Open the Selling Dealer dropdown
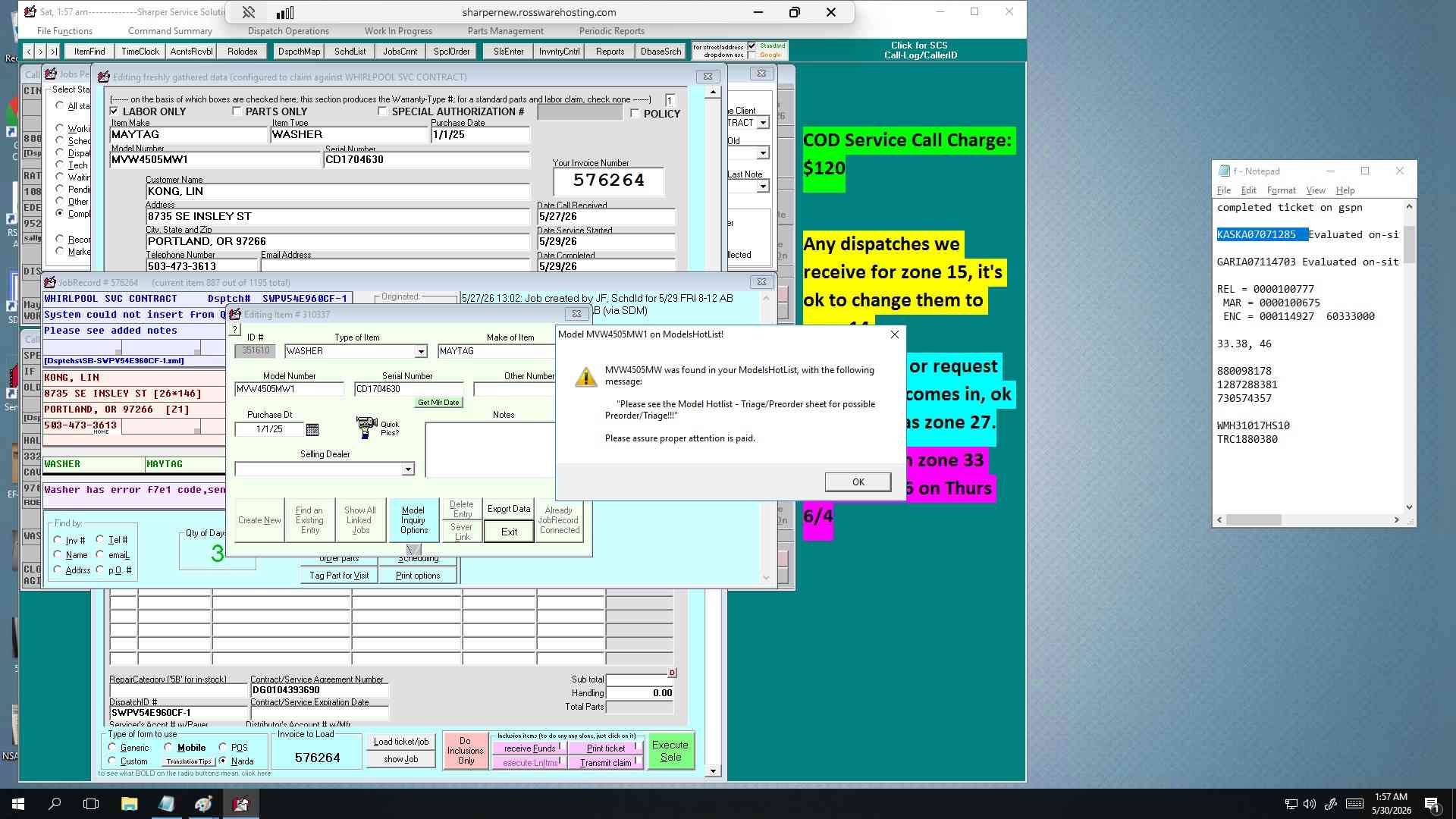 pyautogui.click(x=408, y=469)
